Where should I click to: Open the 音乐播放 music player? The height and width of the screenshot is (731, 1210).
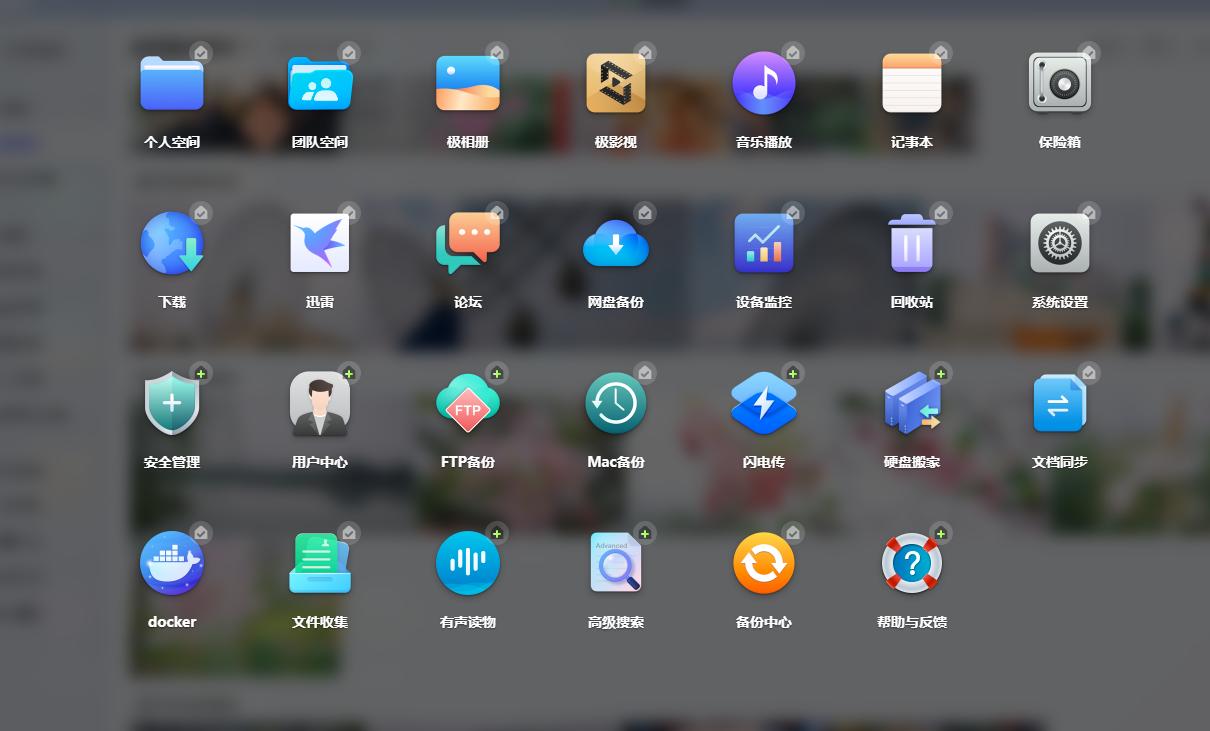click(764, 84)
